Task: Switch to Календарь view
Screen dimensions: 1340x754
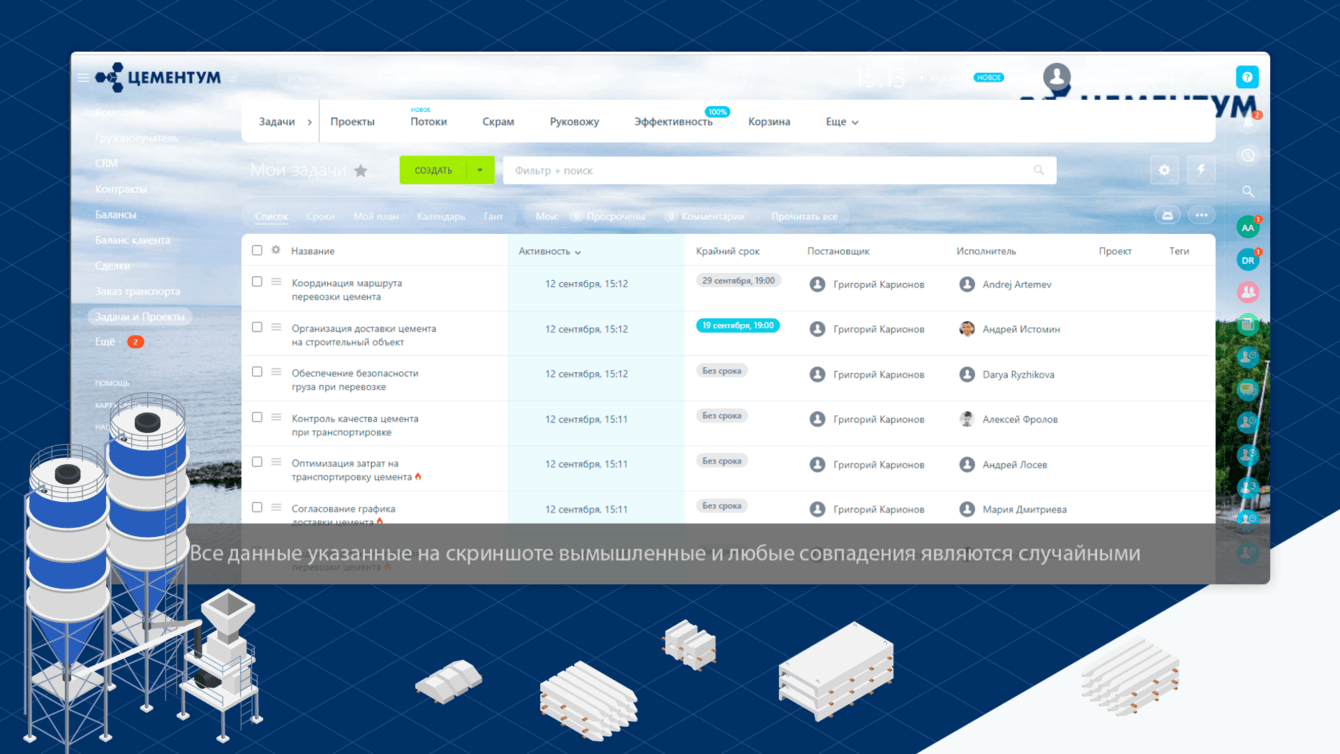Action: click(x=441, y=216)
